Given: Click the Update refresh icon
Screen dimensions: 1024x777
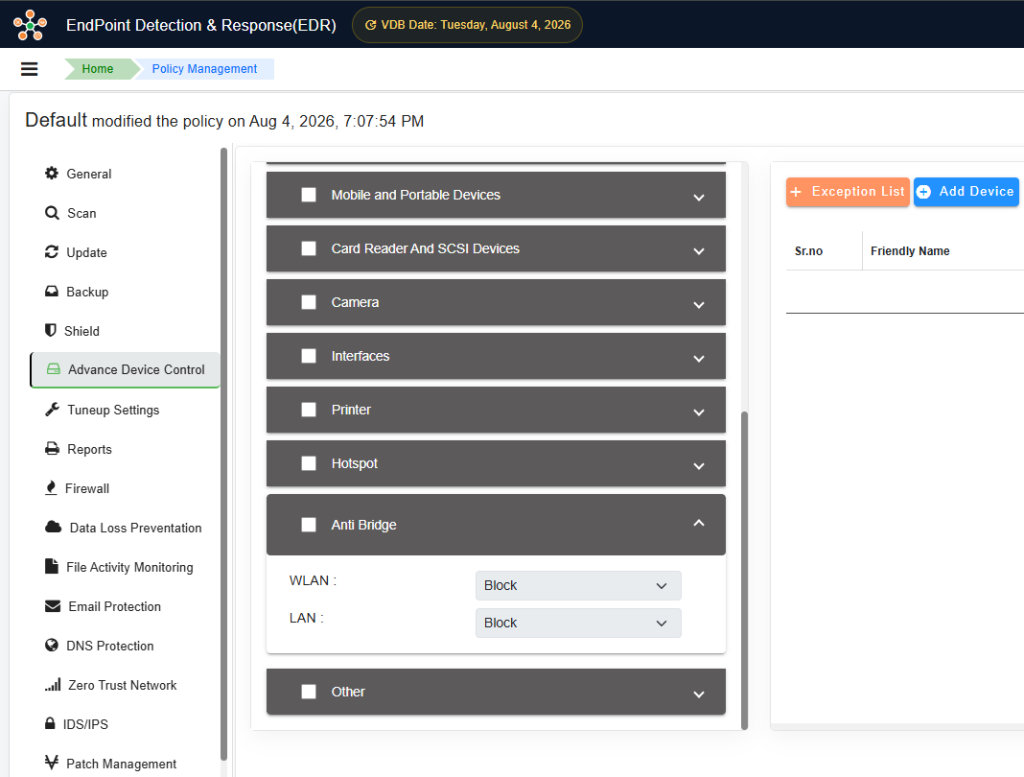Looking at the screenshot, I should 52,252.
